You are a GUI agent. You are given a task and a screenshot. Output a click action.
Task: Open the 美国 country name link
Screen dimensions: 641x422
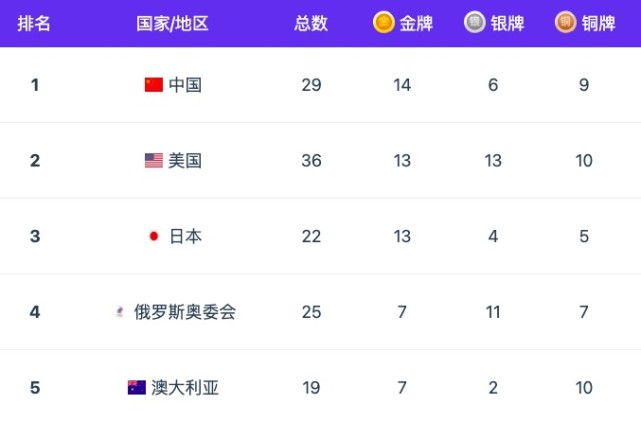185,161
